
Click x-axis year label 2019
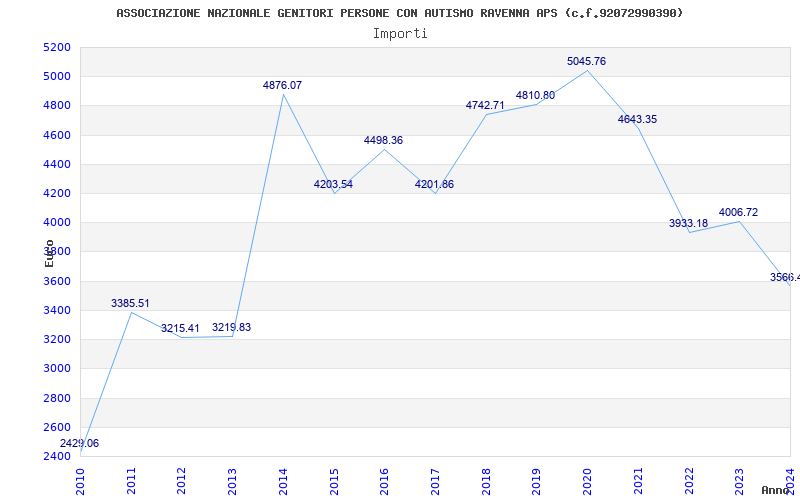pos(537,482)
